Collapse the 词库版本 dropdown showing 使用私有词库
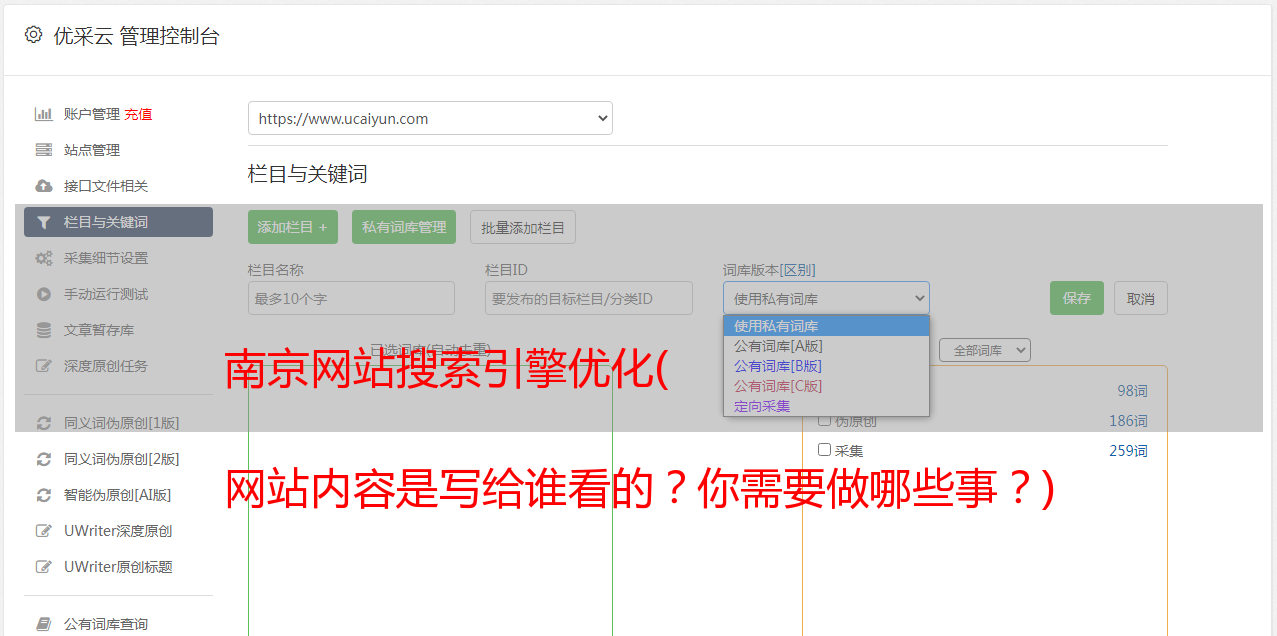This screenshot has height=636, width=1277. click(x=826, y=298)
